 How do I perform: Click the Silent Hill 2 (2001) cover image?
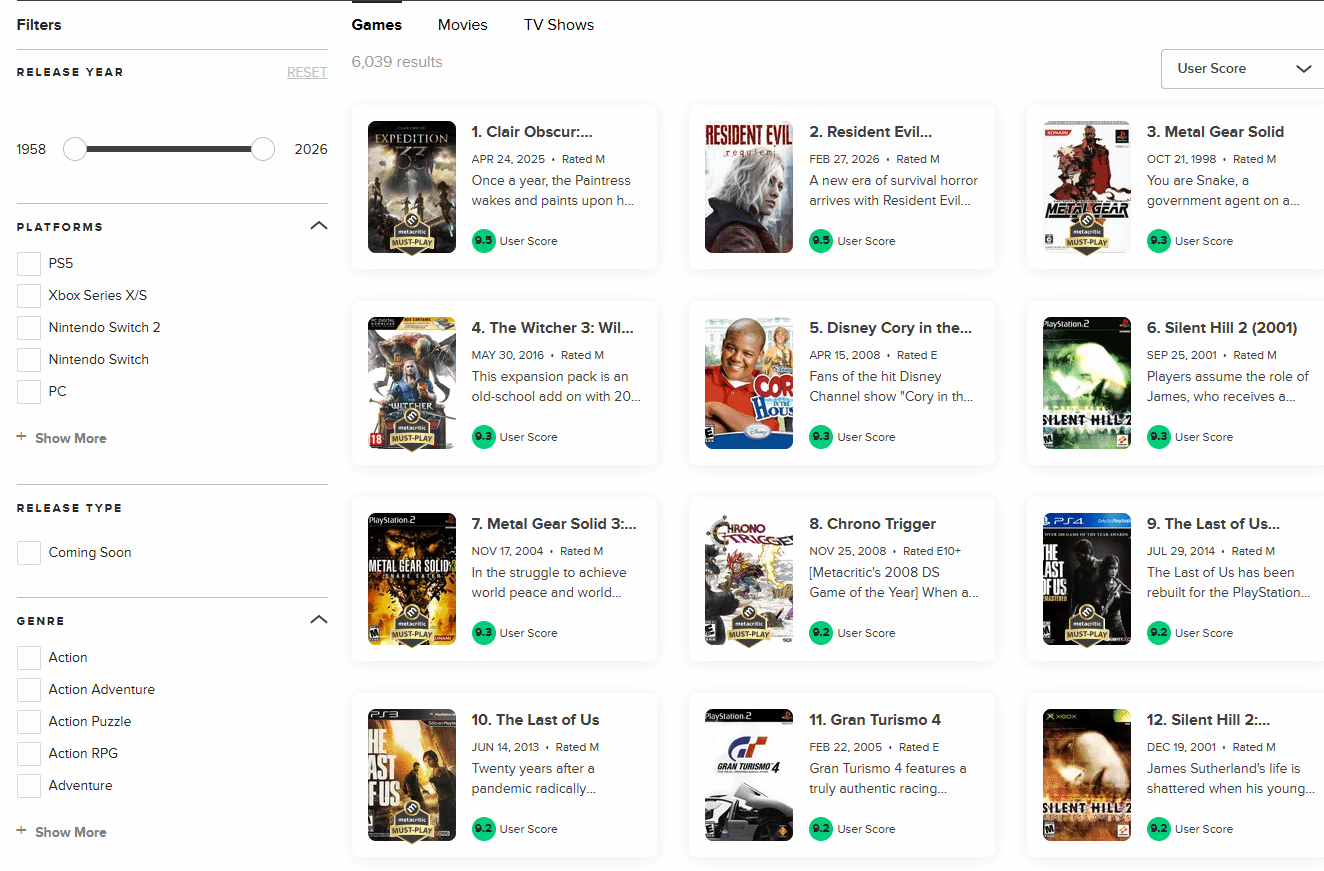(1086, 383)
